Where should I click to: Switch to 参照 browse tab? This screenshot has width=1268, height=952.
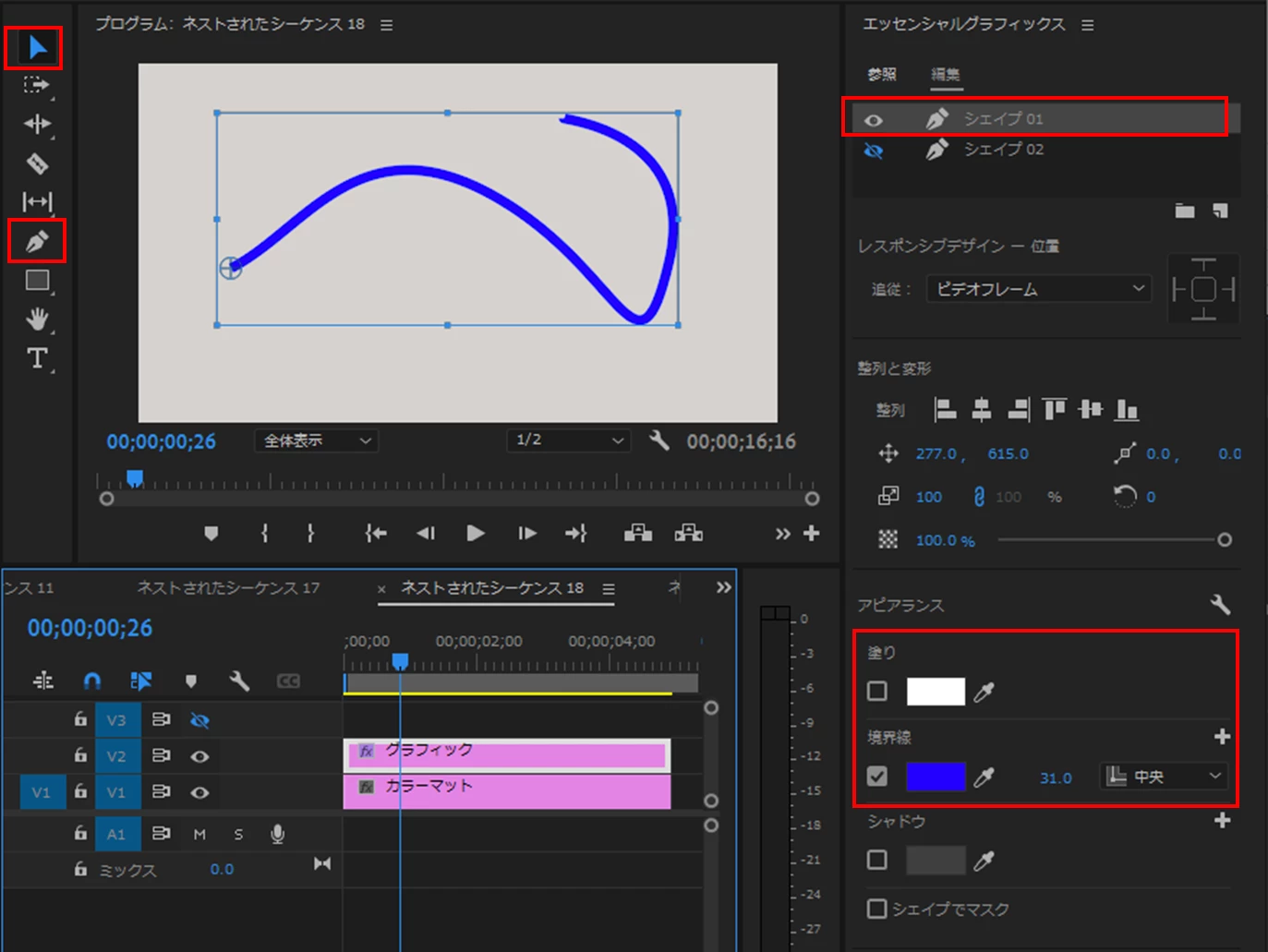point(881,75)
